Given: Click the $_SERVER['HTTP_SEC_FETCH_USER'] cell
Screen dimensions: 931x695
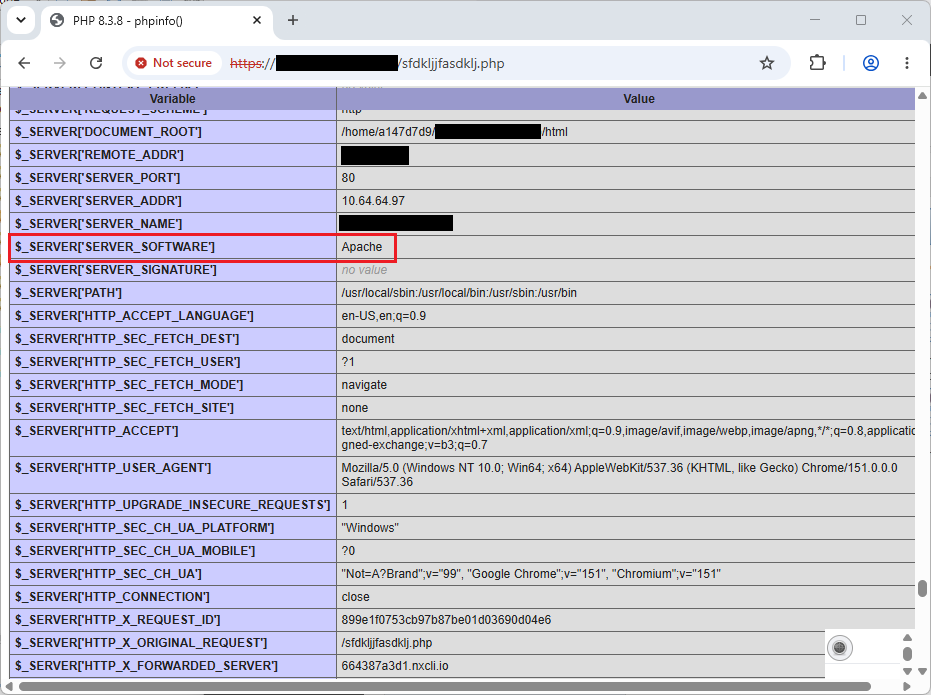Looking at the screenshot, I should point(173,362).
